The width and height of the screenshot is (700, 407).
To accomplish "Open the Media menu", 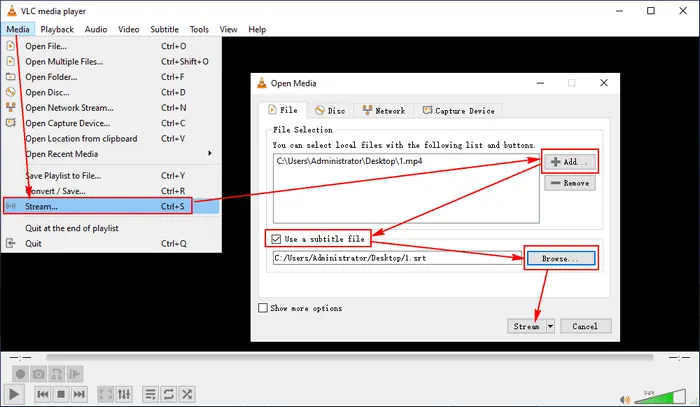I will 18,29.
